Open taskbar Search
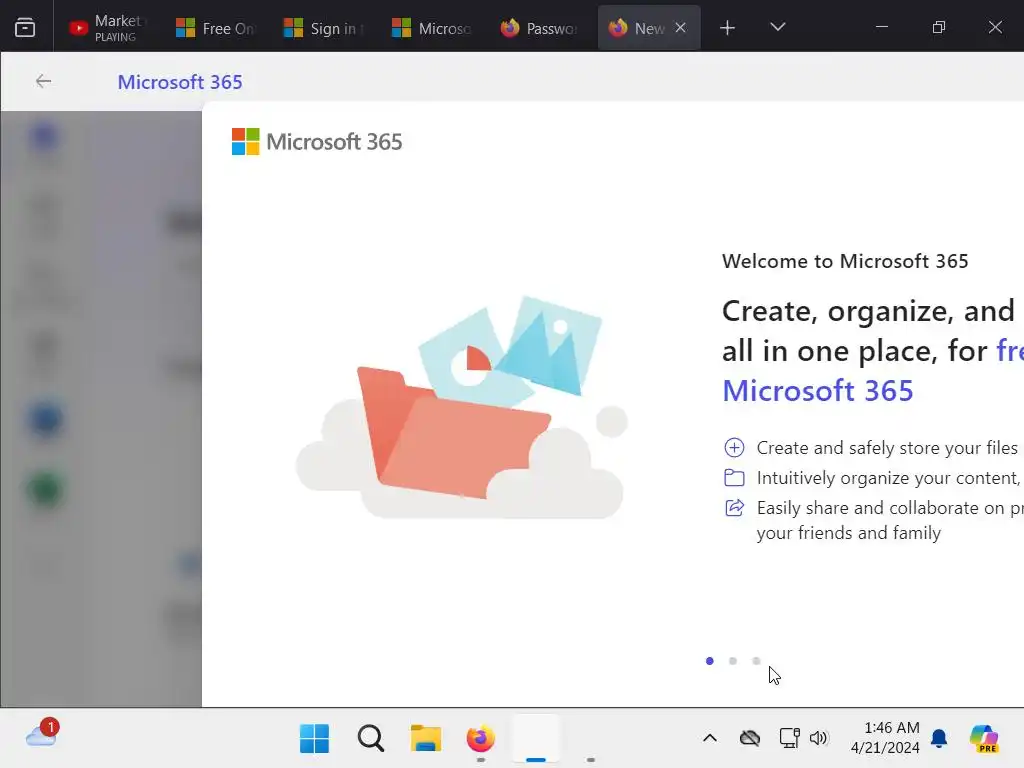Viewport: 1024px width, 768px height. coord(370,739)
